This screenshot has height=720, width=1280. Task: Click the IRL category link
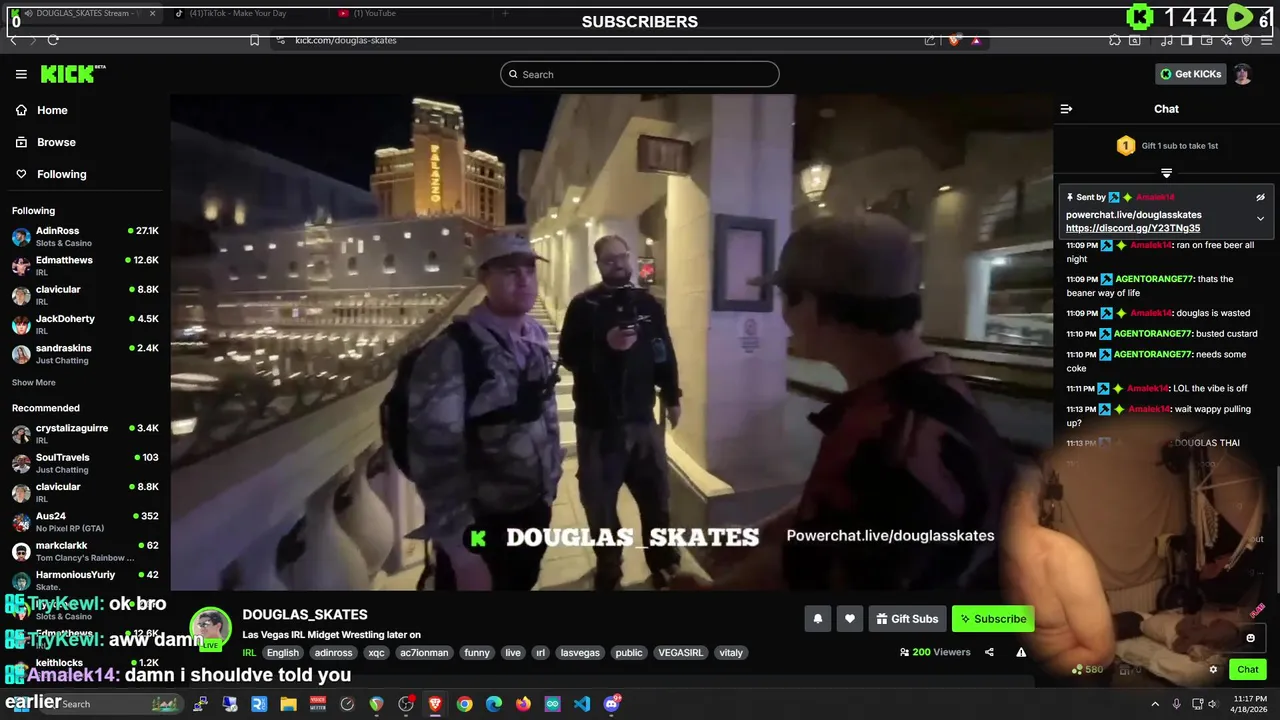[x=249, y=653]
